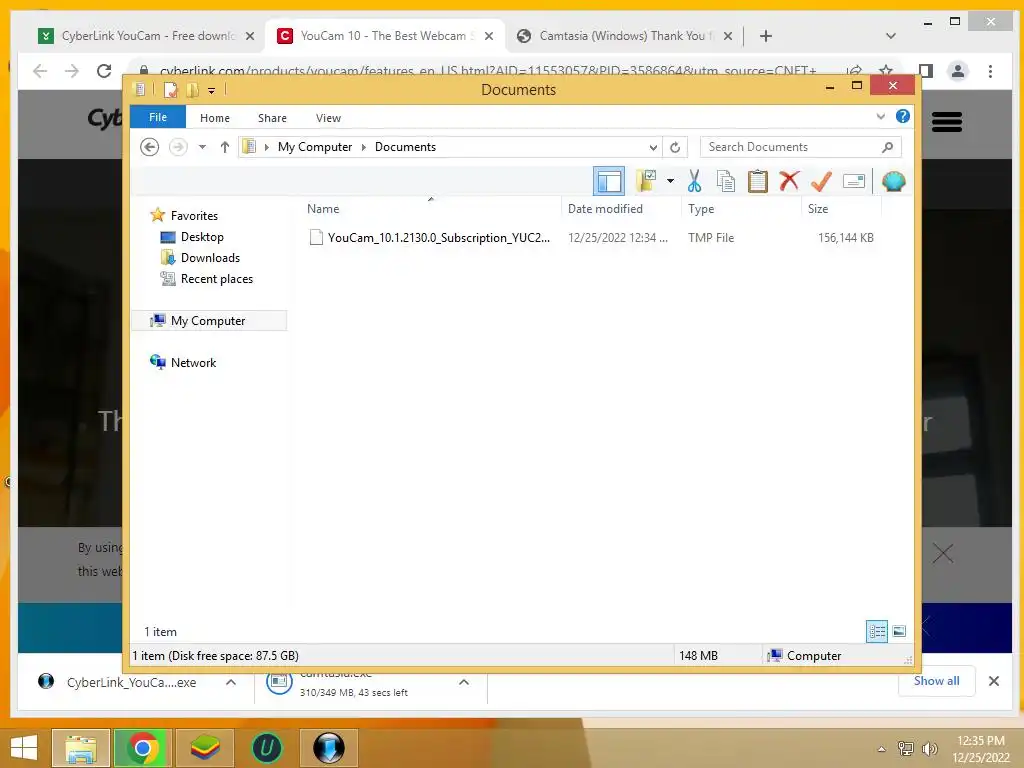The height and width of the screenshot is (768, 1024).
Task: Click the blue Help question mark icon
Action: point(903,116)
